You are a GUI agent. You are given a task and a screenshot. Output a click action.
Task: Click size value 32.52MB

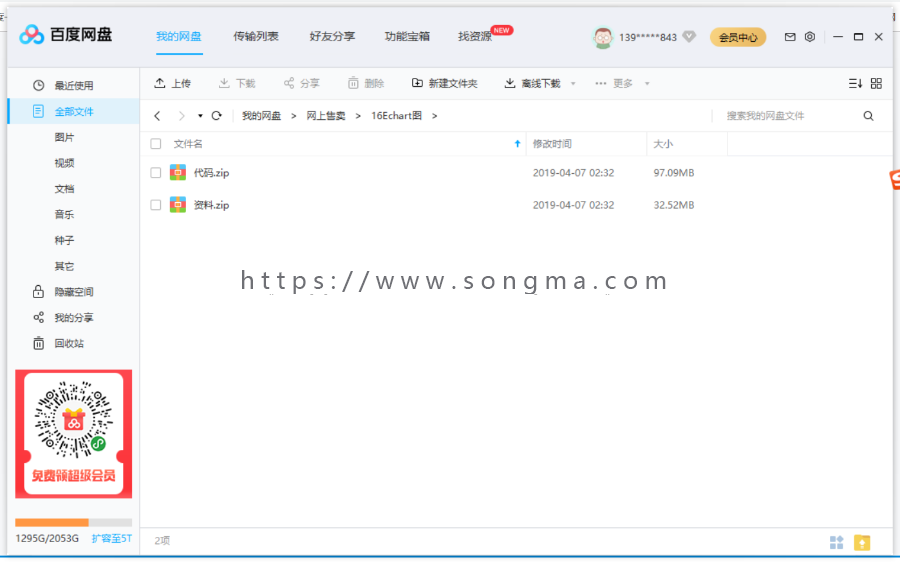(x=674, y=205)
